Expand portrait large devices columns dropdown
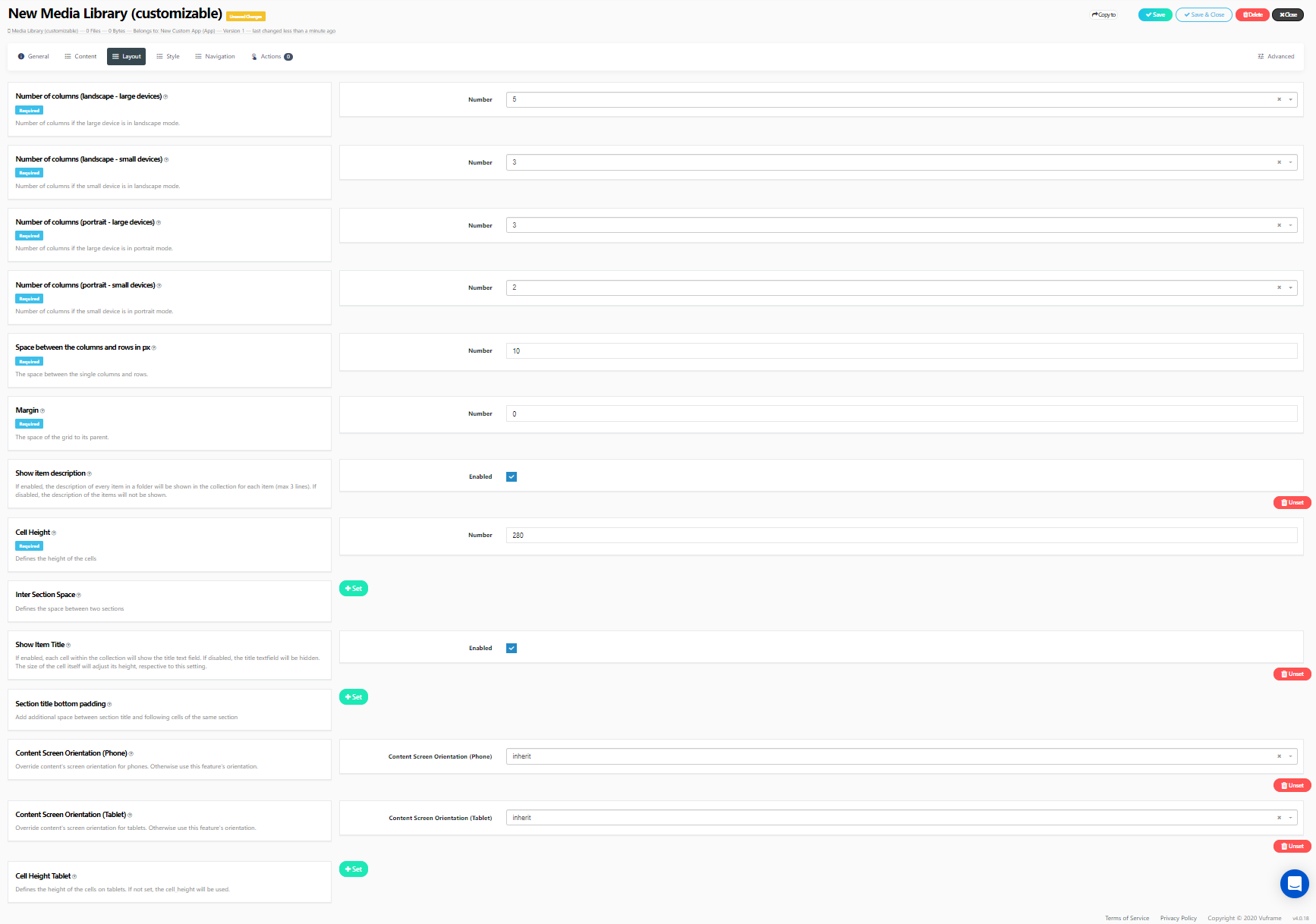 [x=1290, y=225]
